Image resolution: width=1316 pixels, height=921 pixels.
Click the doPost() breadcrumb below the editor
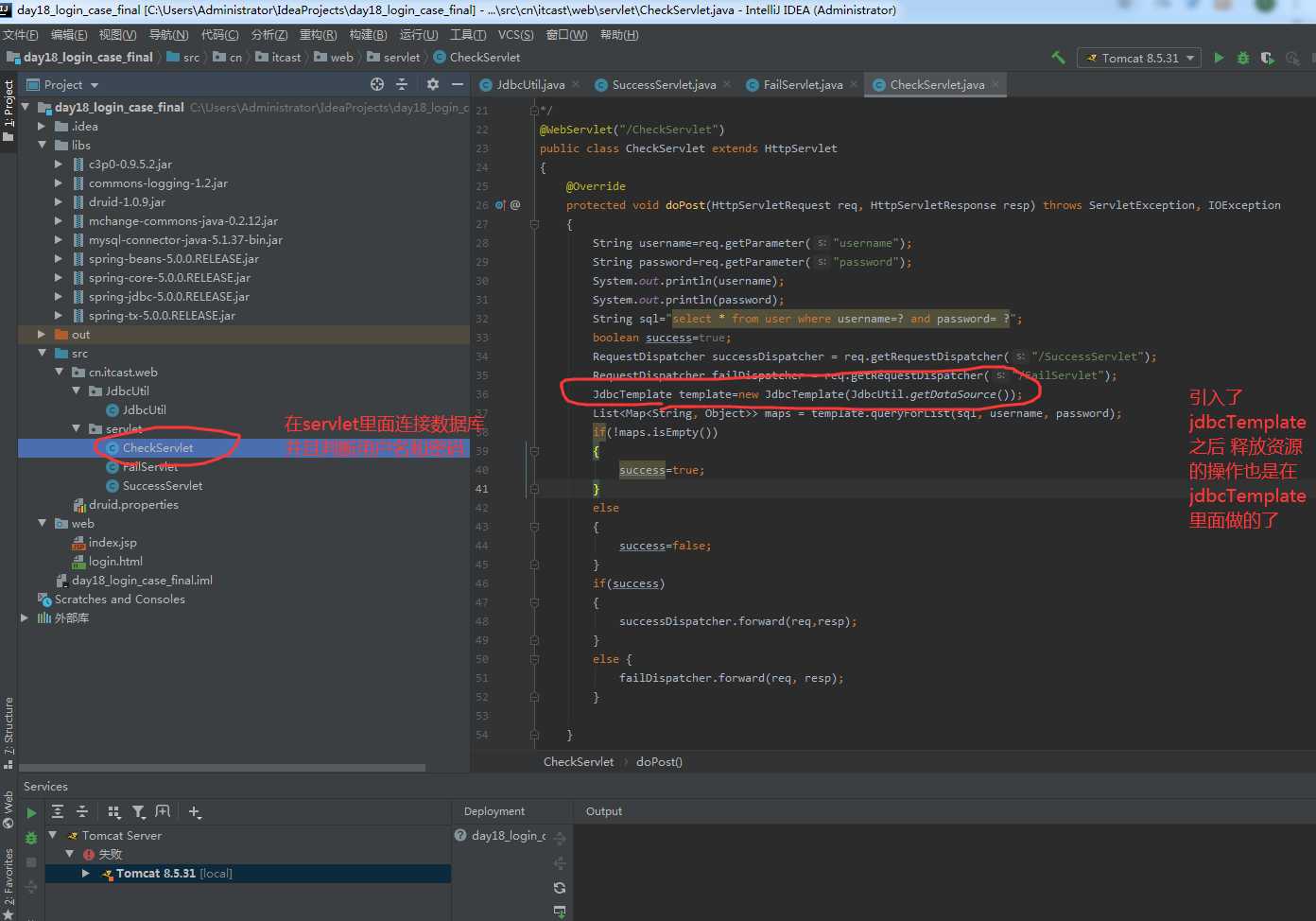click(659, 762)
